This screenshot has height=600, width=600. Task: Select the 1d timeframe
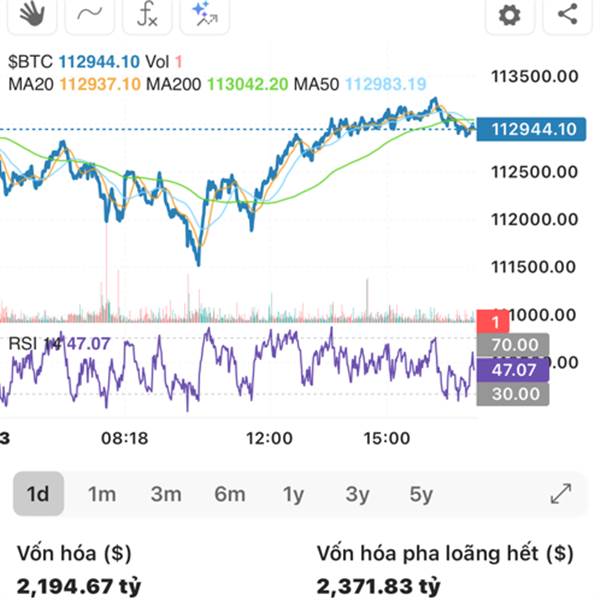38,494
